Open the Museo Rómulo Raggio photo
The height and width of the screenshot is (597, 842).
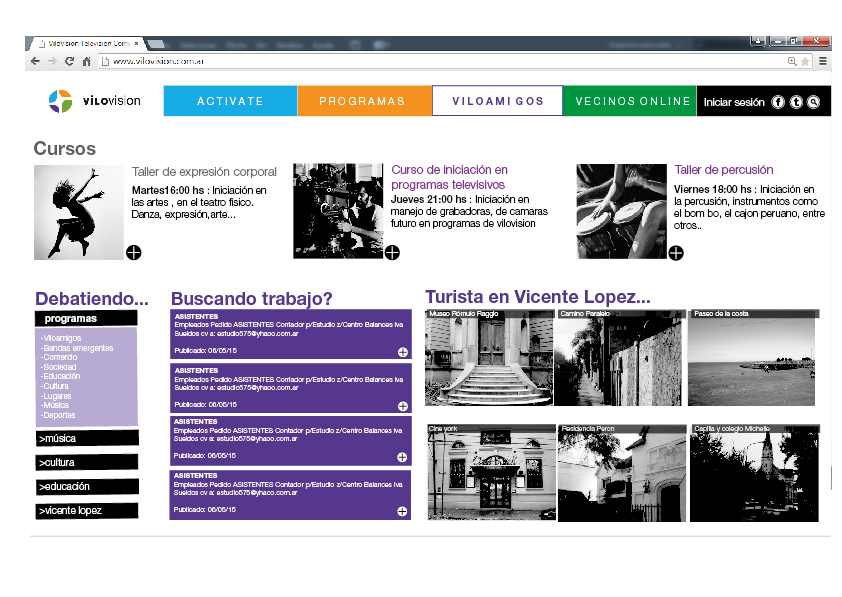(x=489, y=358)
